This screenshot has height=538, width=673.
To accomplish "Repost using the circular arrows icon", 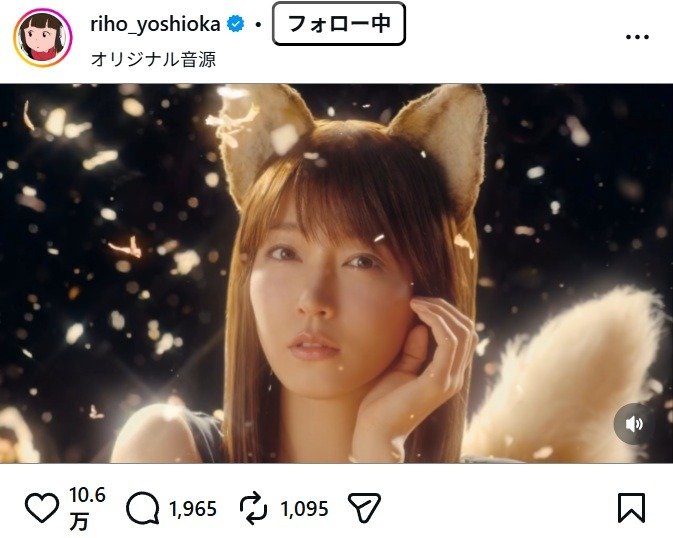I will (x=253, y=508).
